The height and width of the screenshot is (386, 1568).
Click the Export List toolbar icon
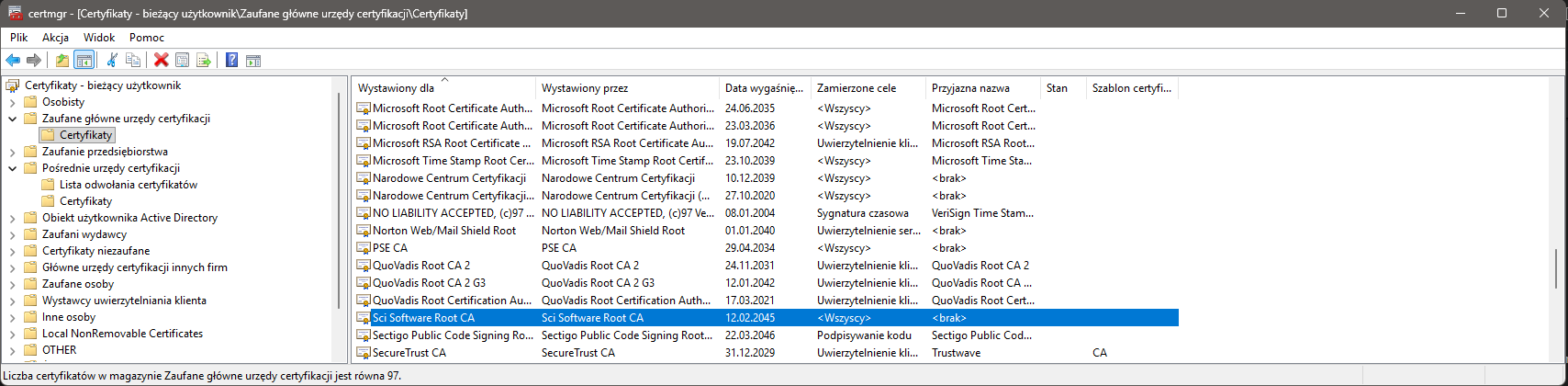coord(204,61)
